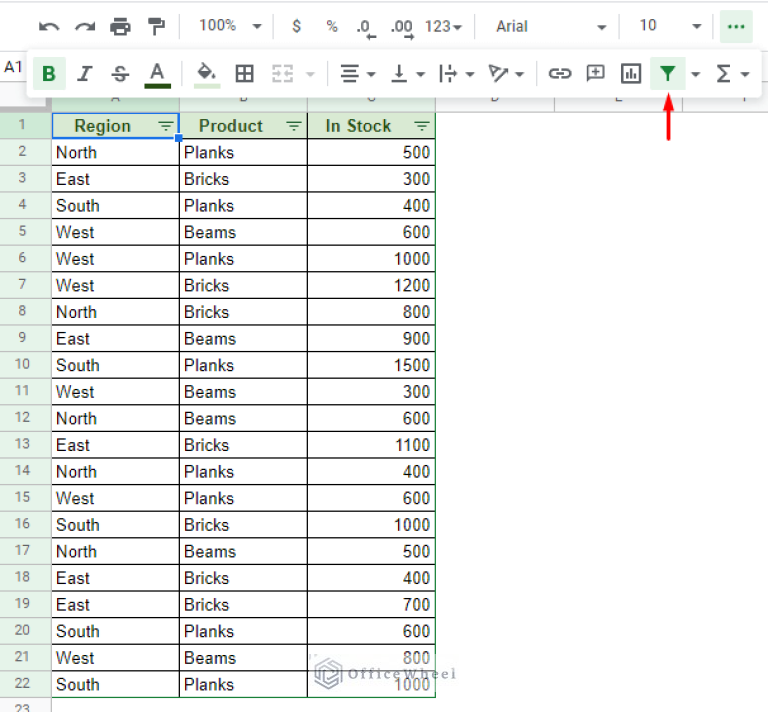Image resolution: width=768 pixels, height=712 pixels.
Task: Click cell with value 1200
Action: [371, 285]
